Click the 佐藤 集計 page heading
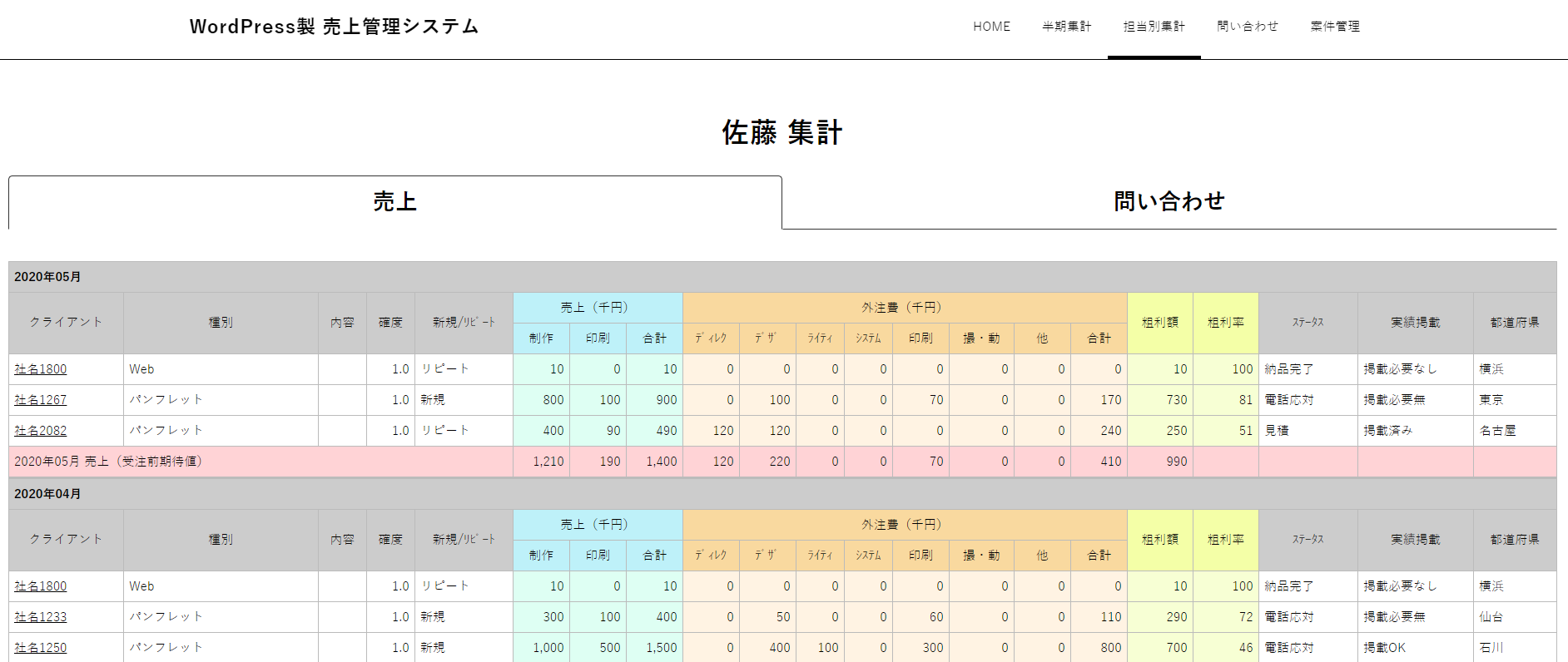1568x662 pixels. (782, 133)
